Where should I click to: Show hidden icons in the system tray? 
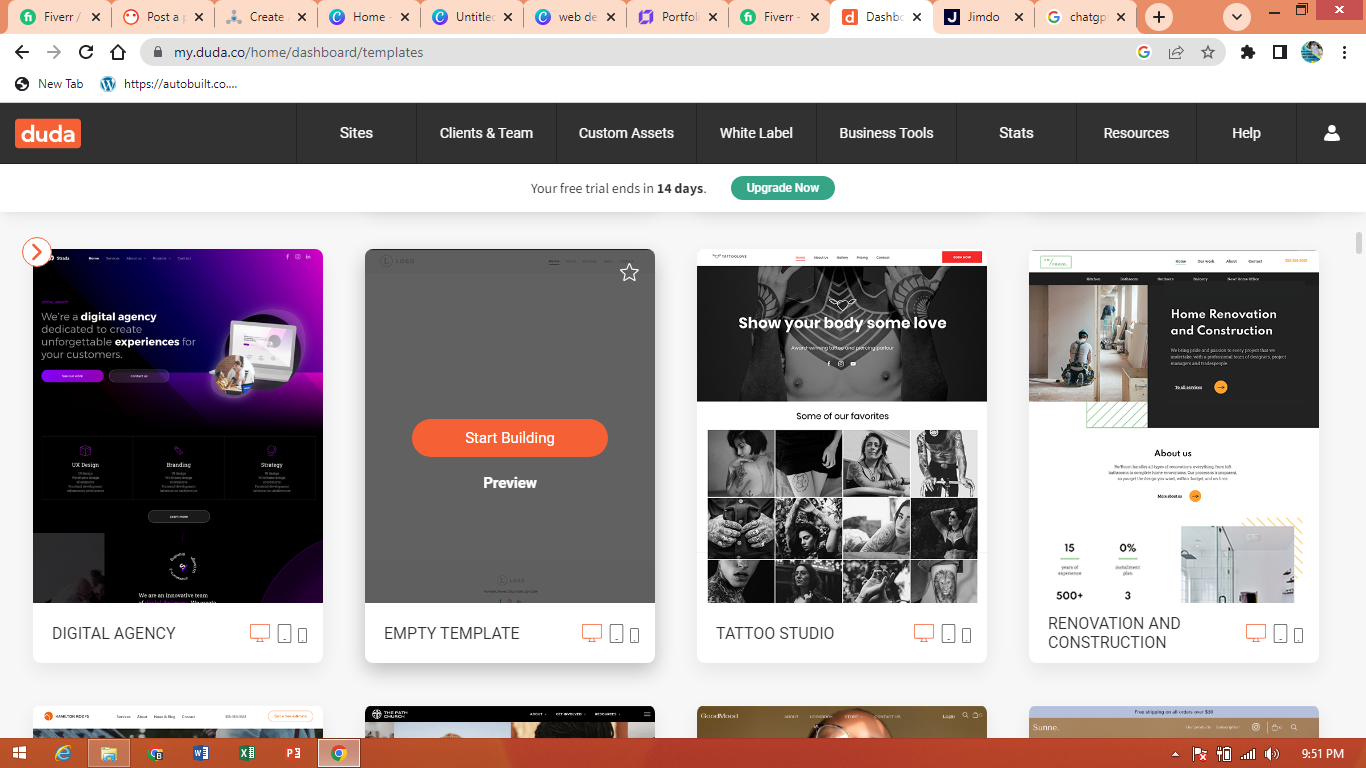(1176, 753)
